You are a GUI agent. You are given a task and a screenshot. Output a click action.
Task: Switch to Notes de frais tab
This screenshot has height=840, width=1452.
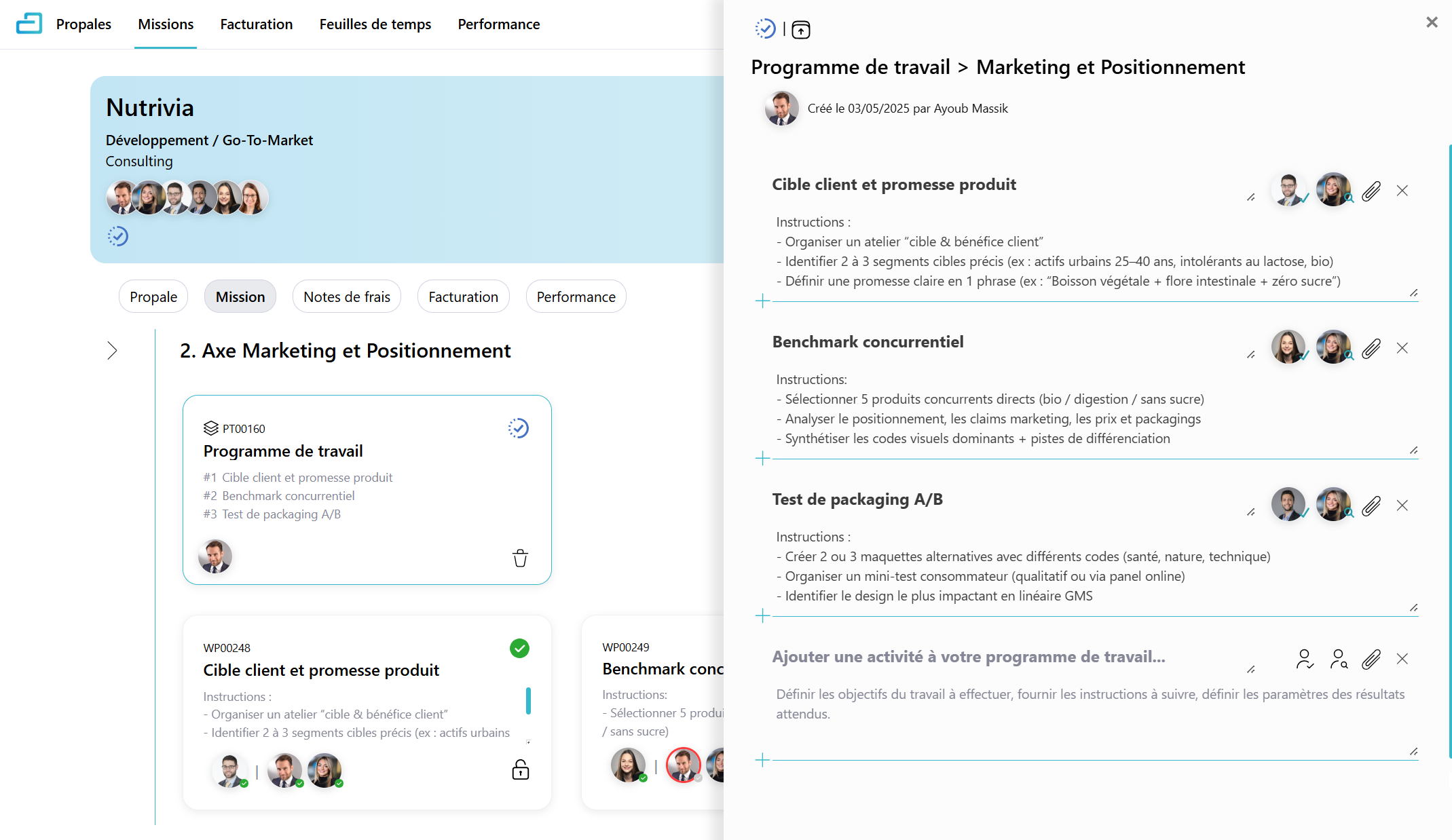(x=346, y=297)
